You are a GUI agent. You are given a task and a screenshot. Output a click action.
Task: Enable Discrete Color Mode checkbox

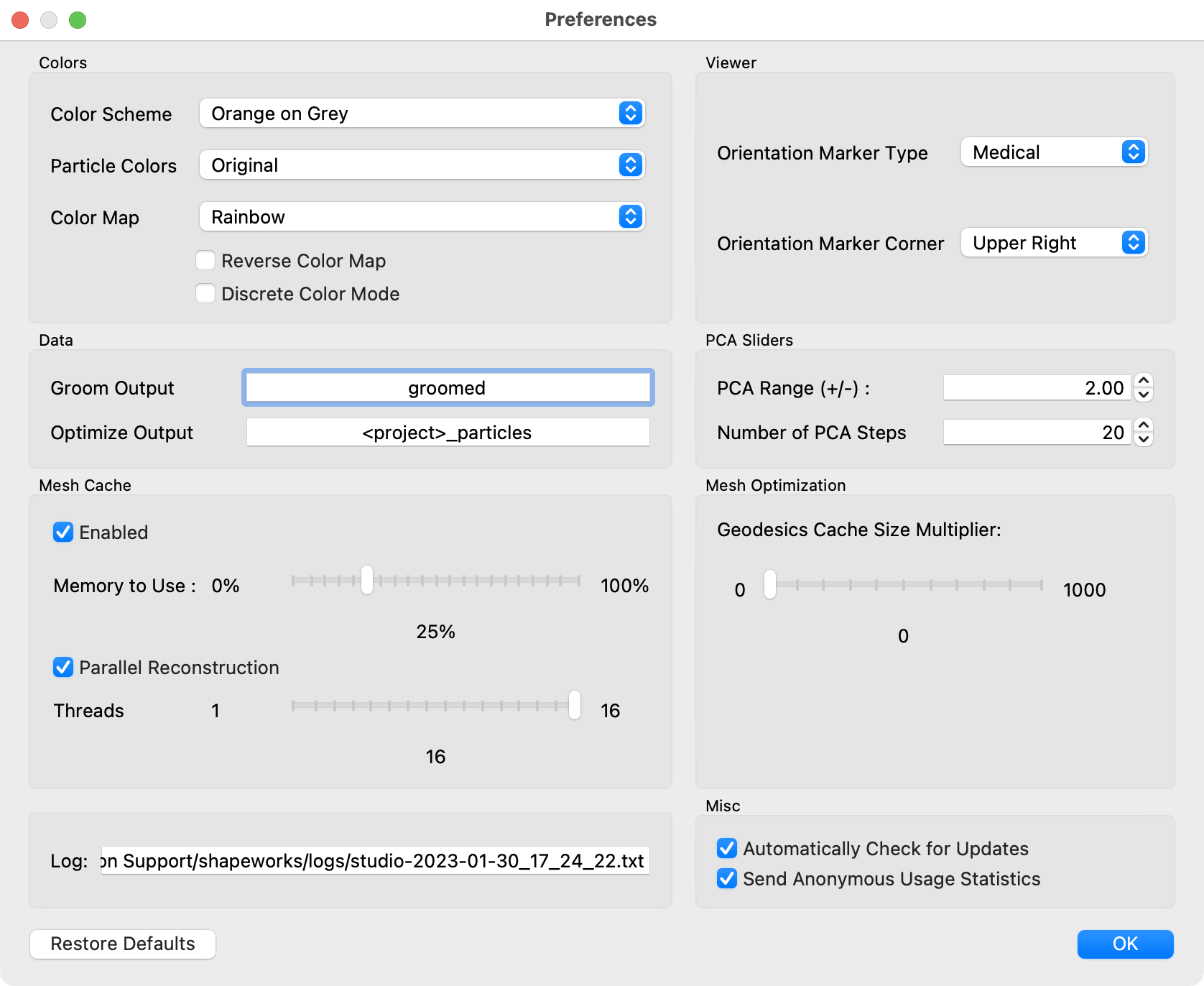(205, 293)
